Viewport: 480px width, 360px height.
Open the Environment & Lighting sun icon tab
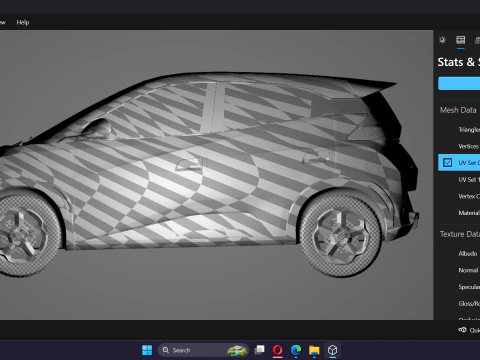coord(442,40)
